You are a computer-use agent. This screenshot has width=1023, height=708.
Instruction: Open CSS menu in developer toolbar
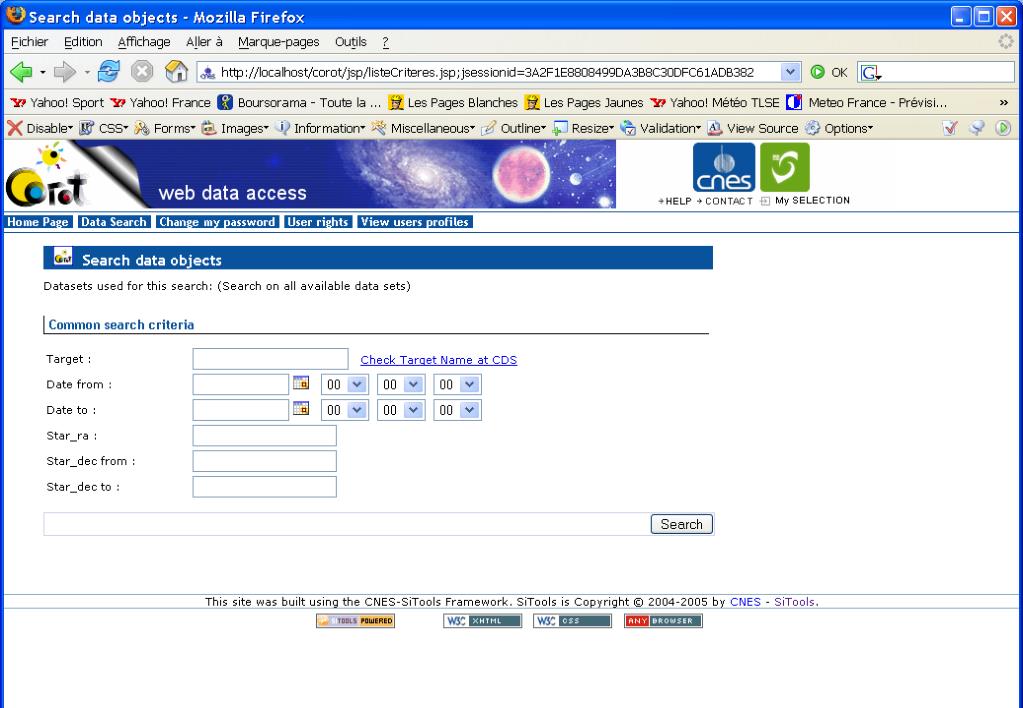click(x=104, y=128)
